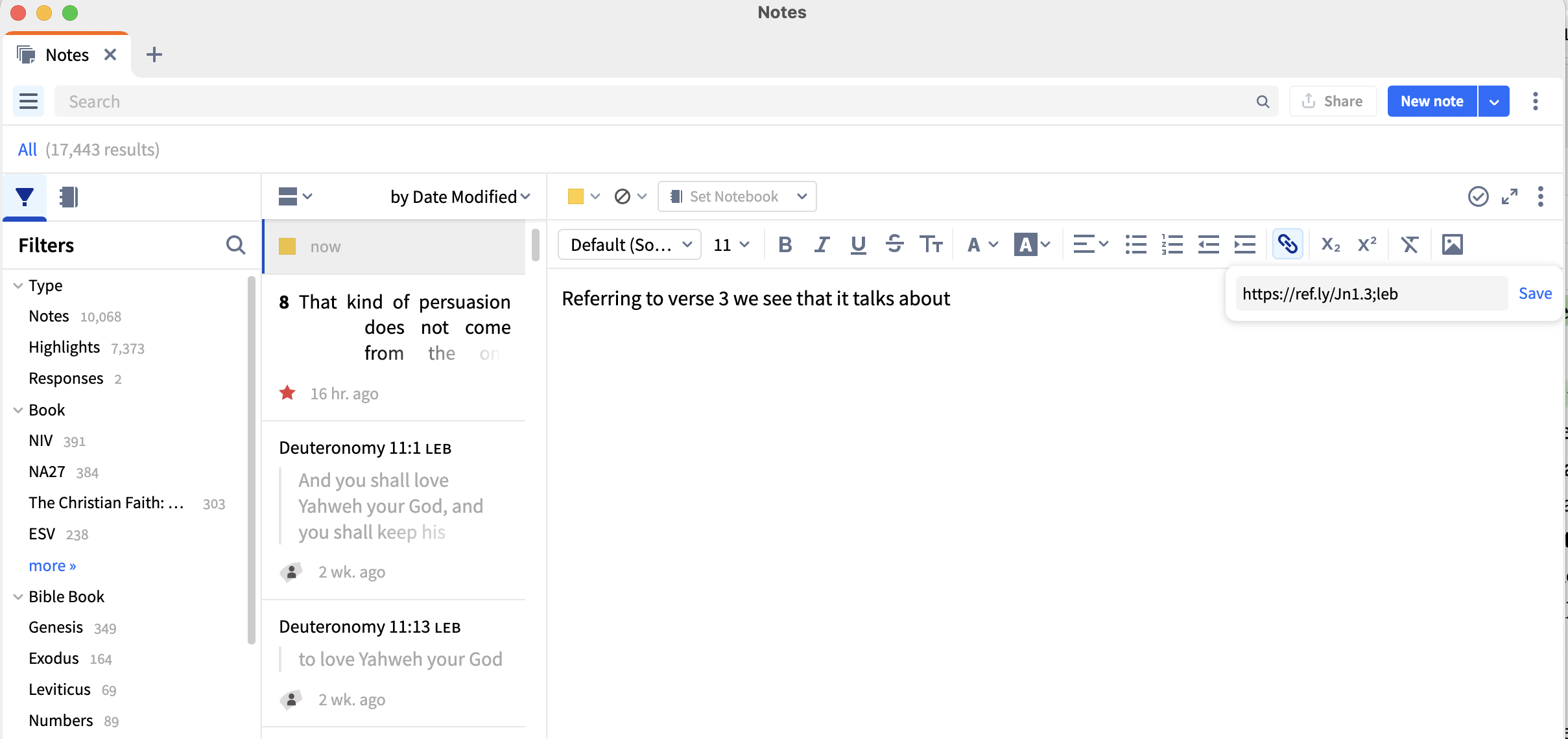Create a numbered list
Screen dimensions: 1568x739
1172,244
